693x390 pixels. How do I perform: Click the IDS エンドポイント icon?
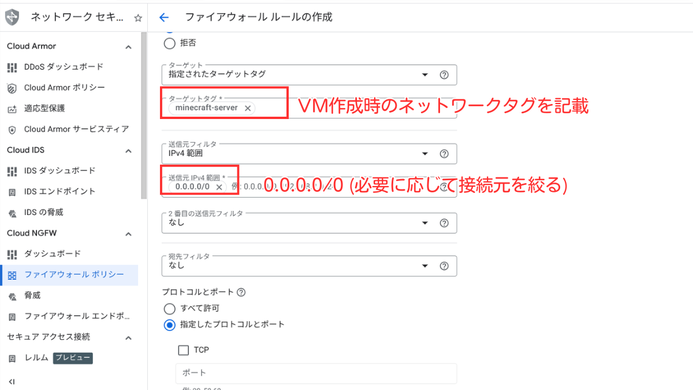pyautogui.click(x=12, y=192)
